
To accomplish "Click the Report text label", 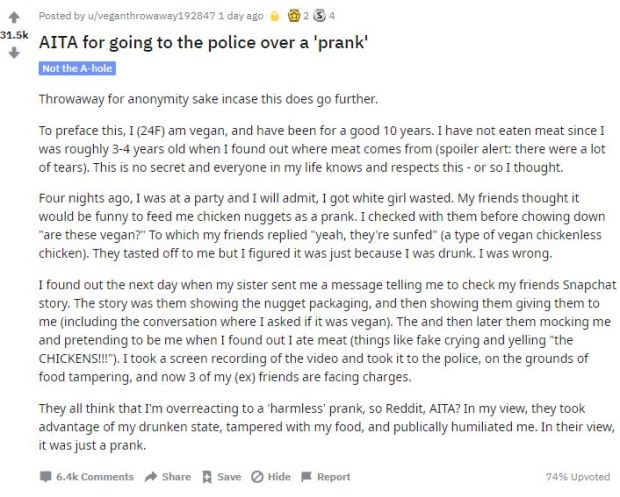I will (334, 477).
